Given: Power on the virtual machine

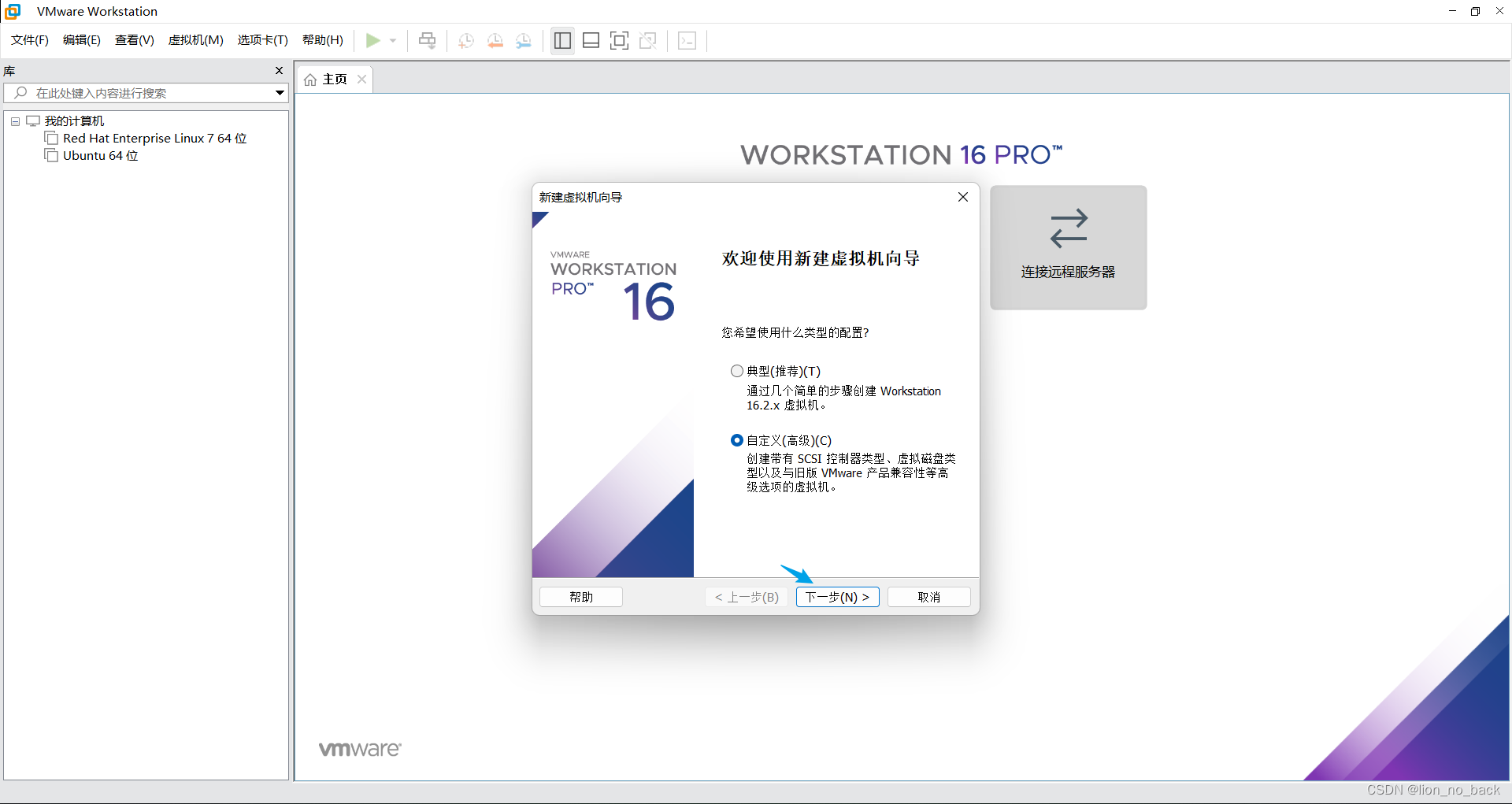Looking at the screenshot, I should click(372, 40).
